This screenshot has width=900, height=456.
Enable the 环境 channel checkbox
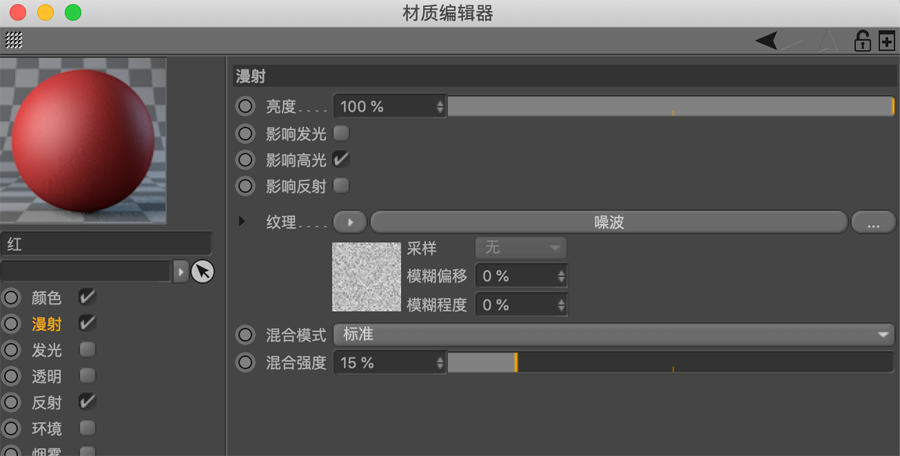[x=87, y=428]
